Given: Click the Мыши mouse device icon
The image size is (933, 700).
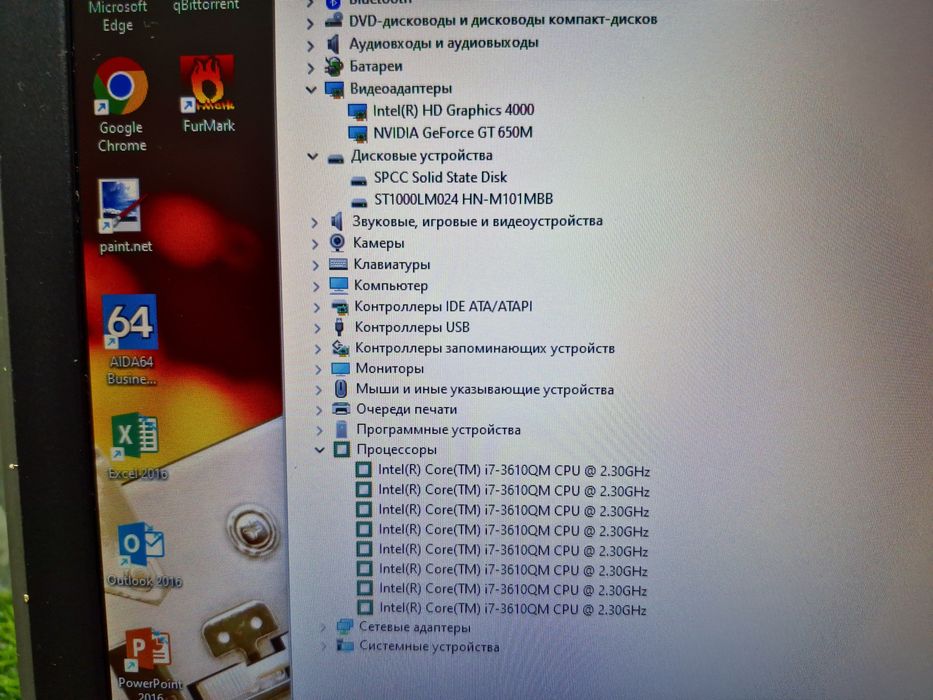Looking at the screenshot, I should tap(340, 389).
